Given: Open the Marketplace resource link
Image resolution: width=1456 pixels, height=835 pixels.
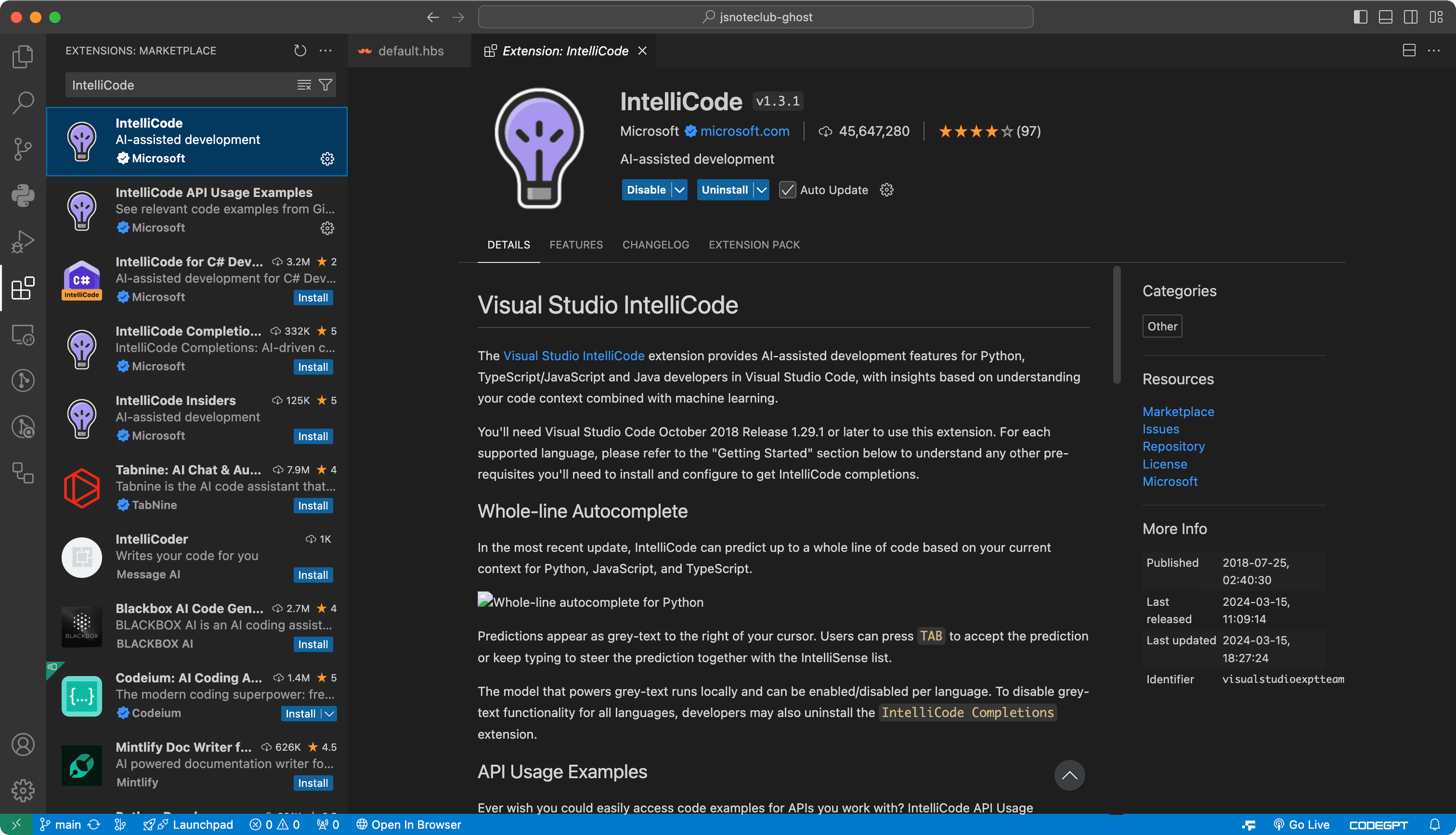Looking at the screenshot, I should point(1178,412).
